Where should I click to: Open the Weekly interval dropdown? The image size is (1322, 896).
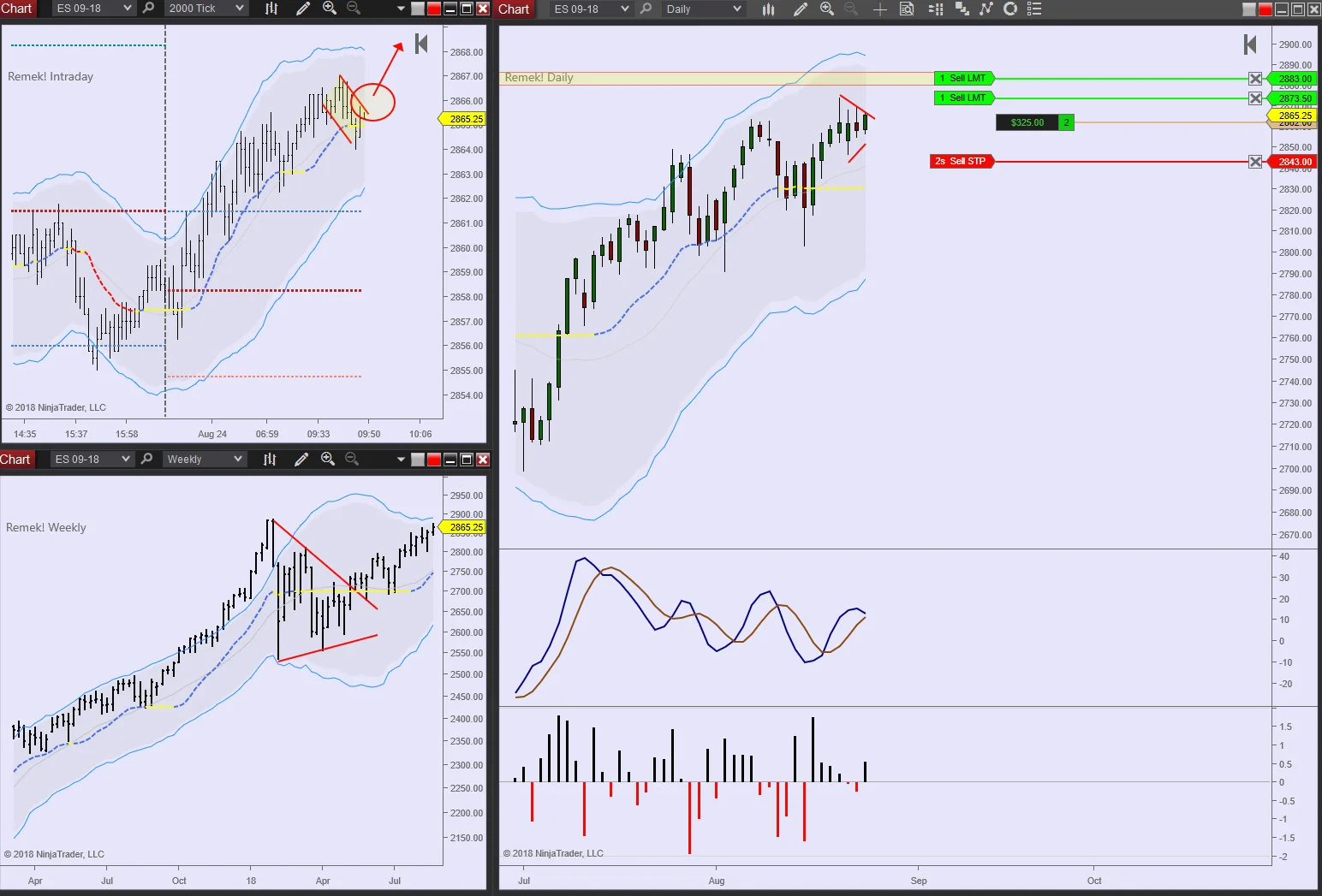pyautogui.click(x=204, y=459)
